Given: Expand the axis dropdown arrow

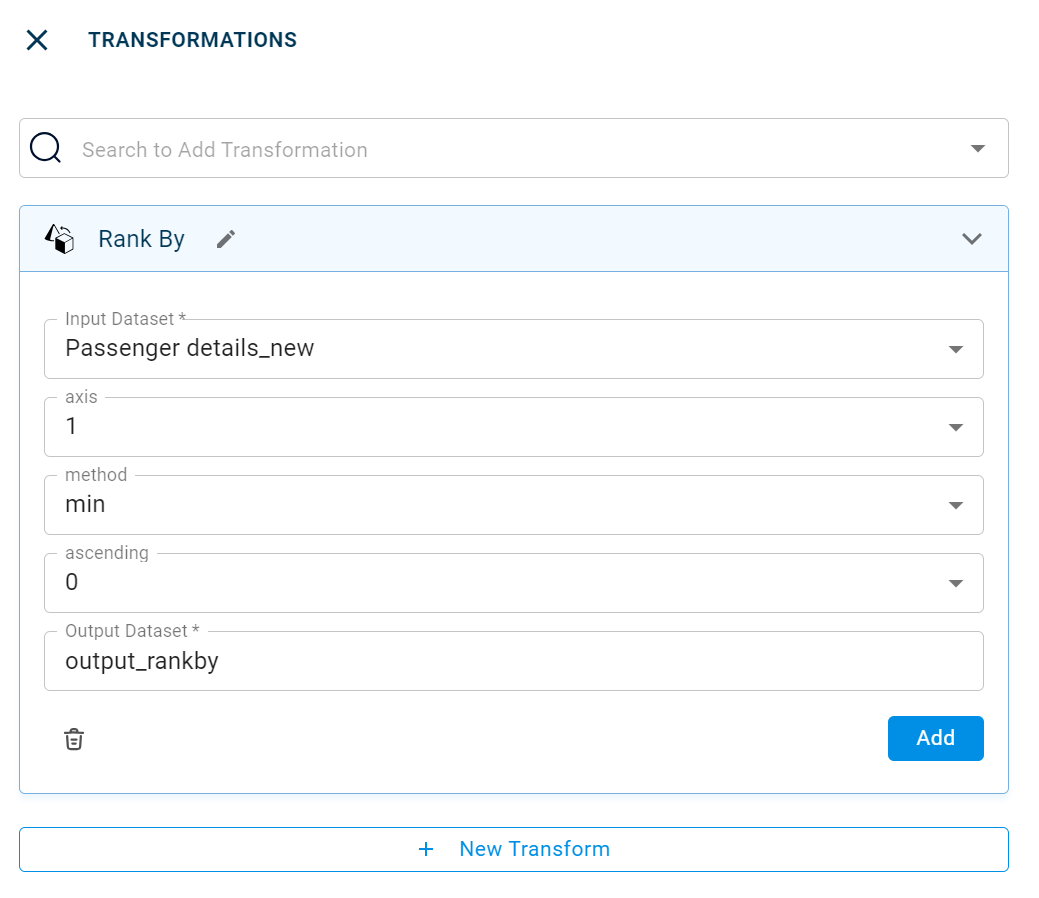Looking at the screenshot, I should pos(955,427).
